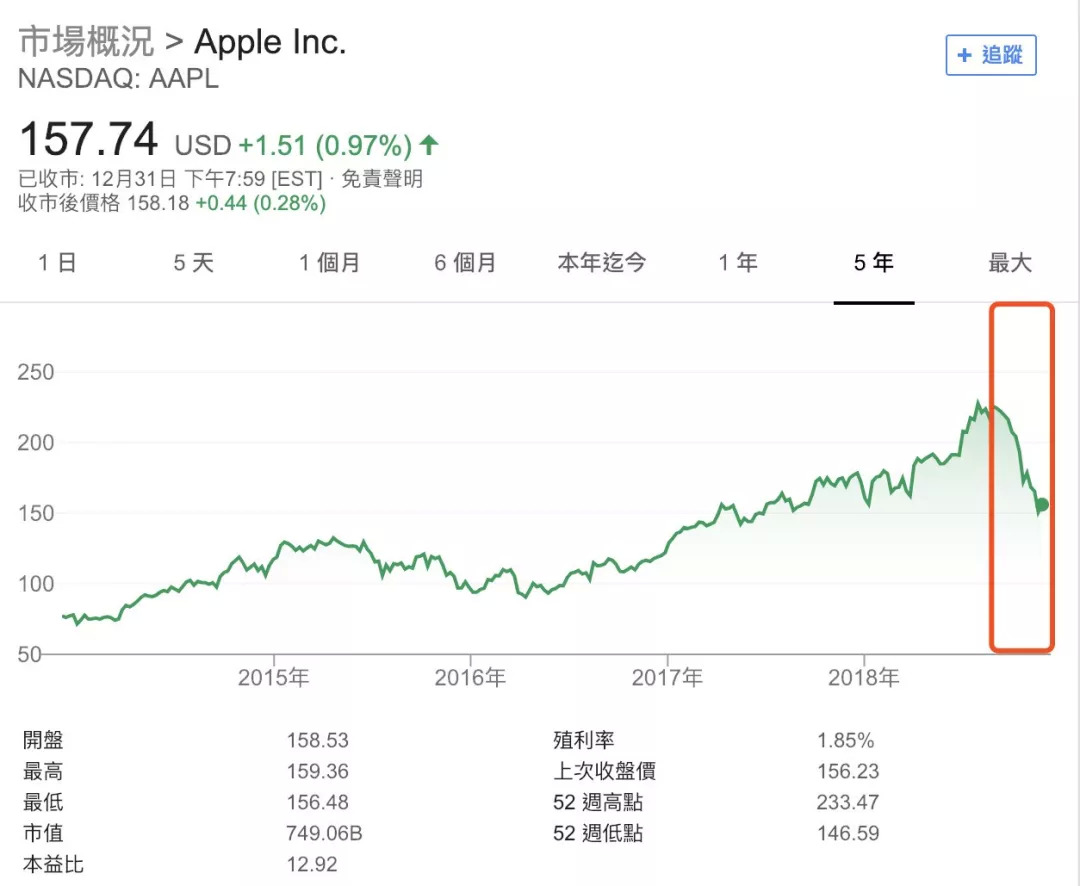Click the 市值 749.06B value
The height and width of the screenshot is (886, 1080).
[x=325, y=833]
